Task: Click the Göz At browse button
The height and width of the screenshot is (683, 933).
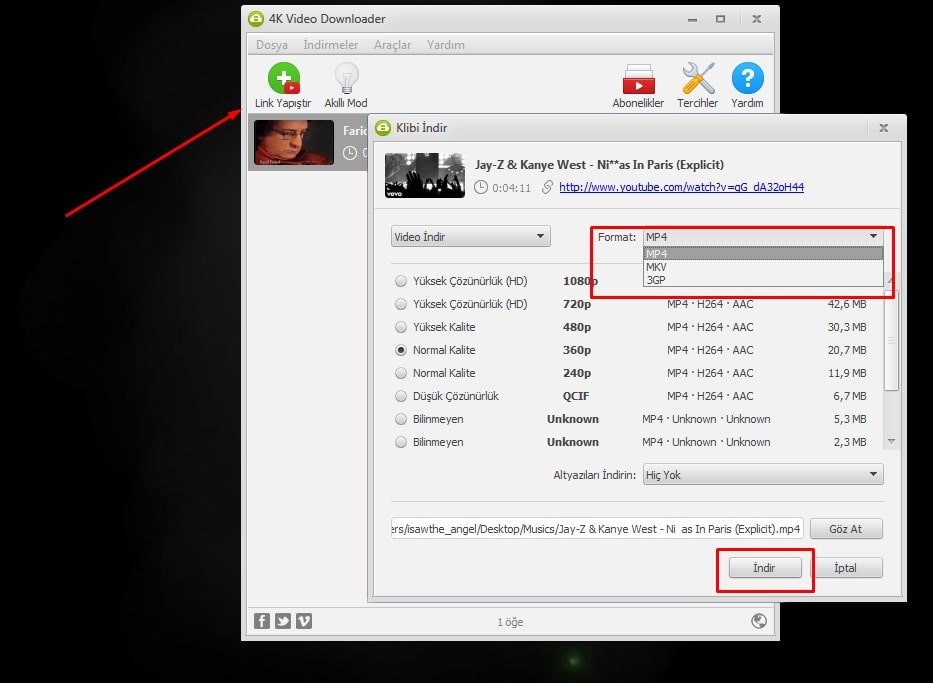Action: 846,529
